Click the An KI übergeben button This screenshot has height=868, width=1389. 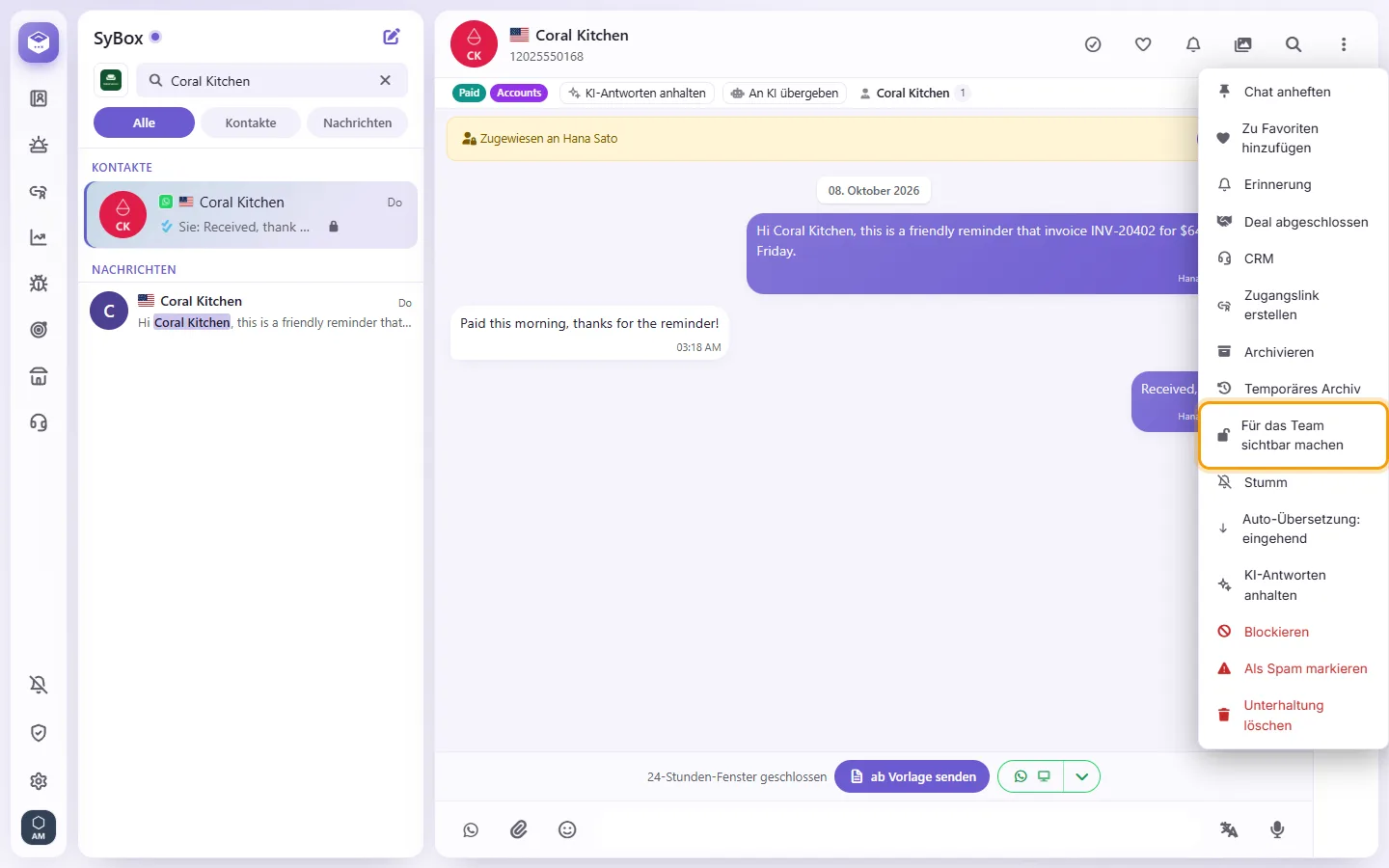point(784,93)
